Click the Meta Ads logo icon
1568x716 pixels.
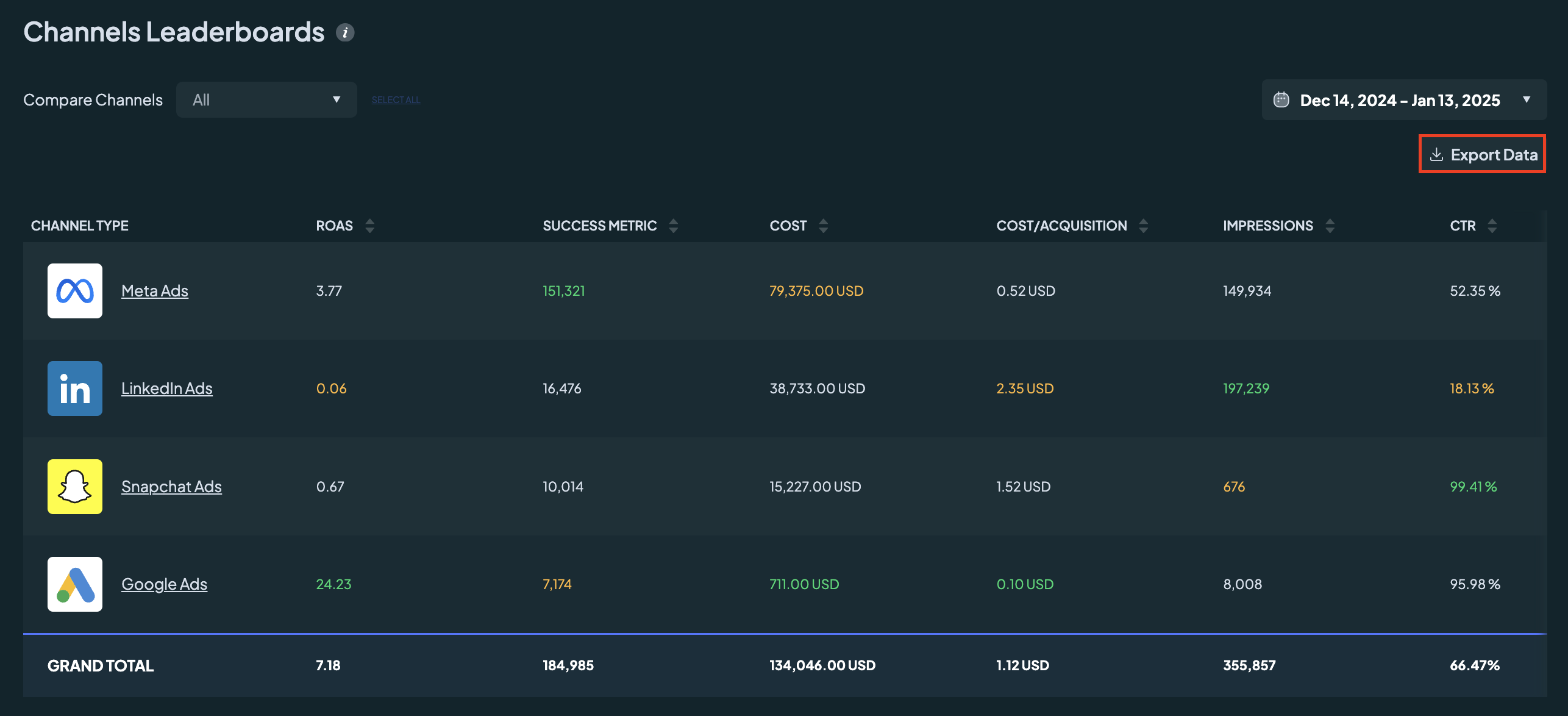point(75,291)
